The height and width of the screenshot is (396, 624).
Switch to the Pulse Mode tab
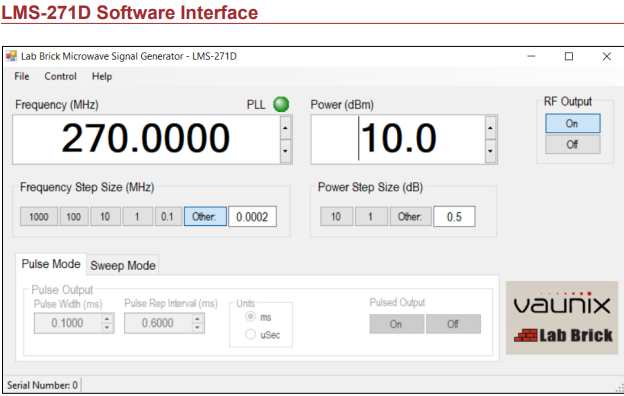51,264
